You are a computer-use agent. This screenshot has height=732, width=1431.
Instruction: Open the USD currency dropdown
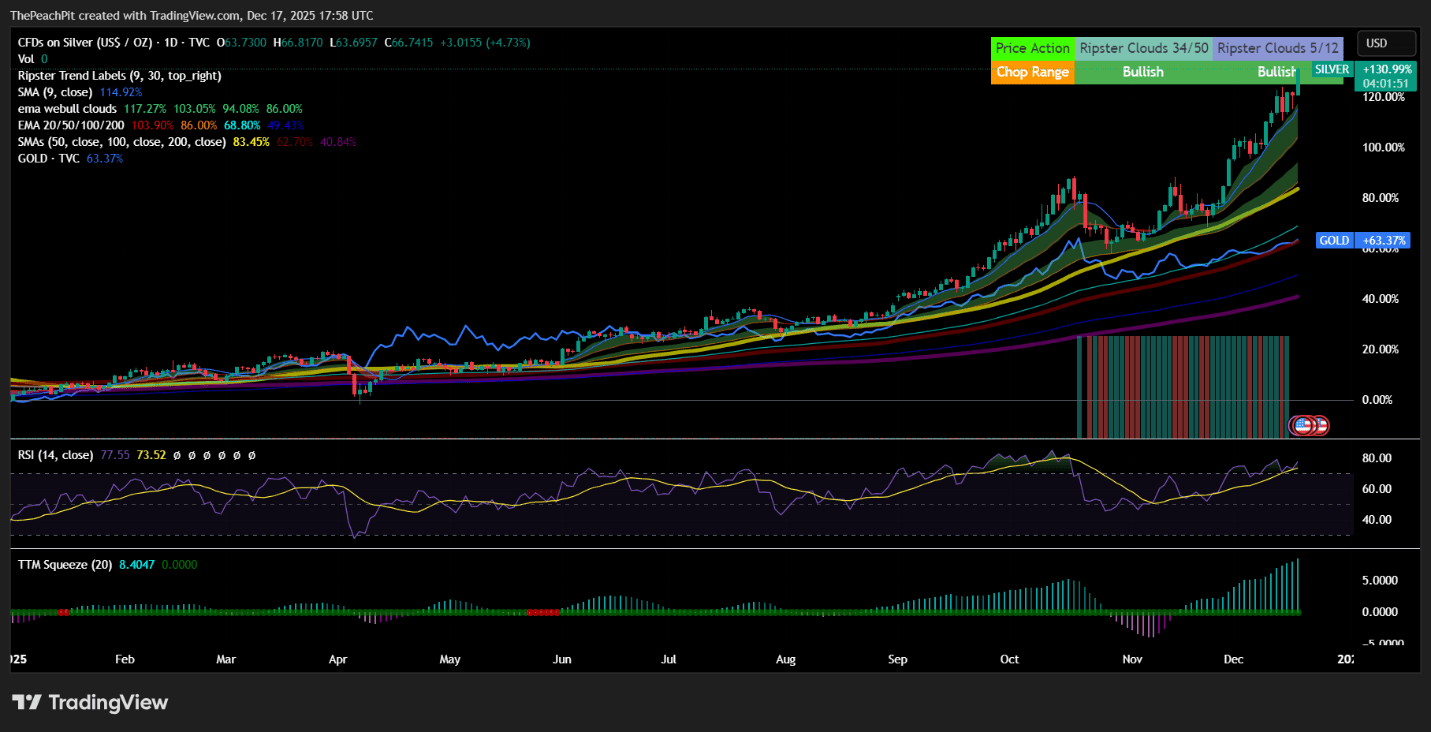1385,43
